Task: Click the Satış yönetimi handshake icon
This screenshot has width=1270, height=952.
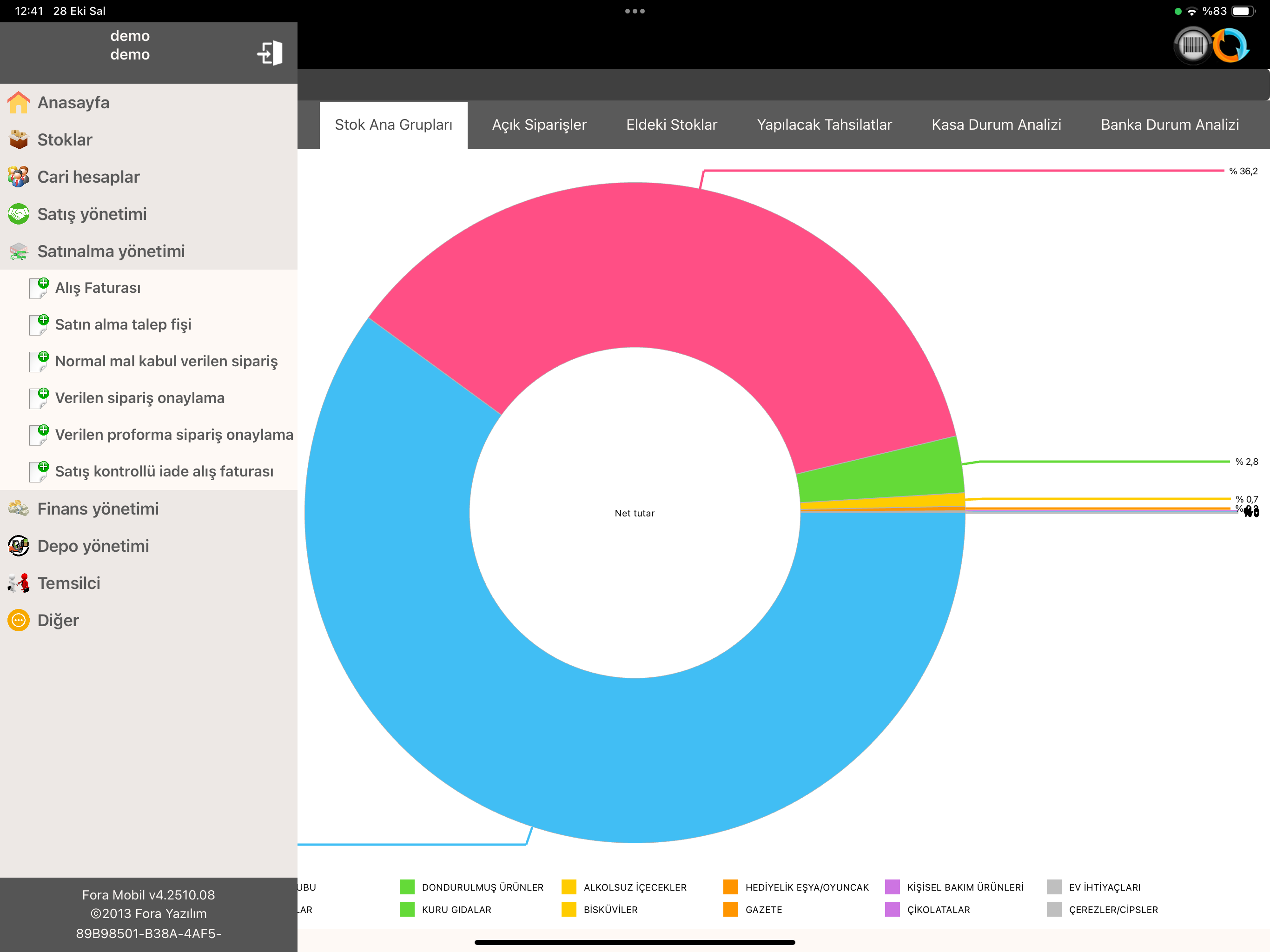Action: click(19, 214)
